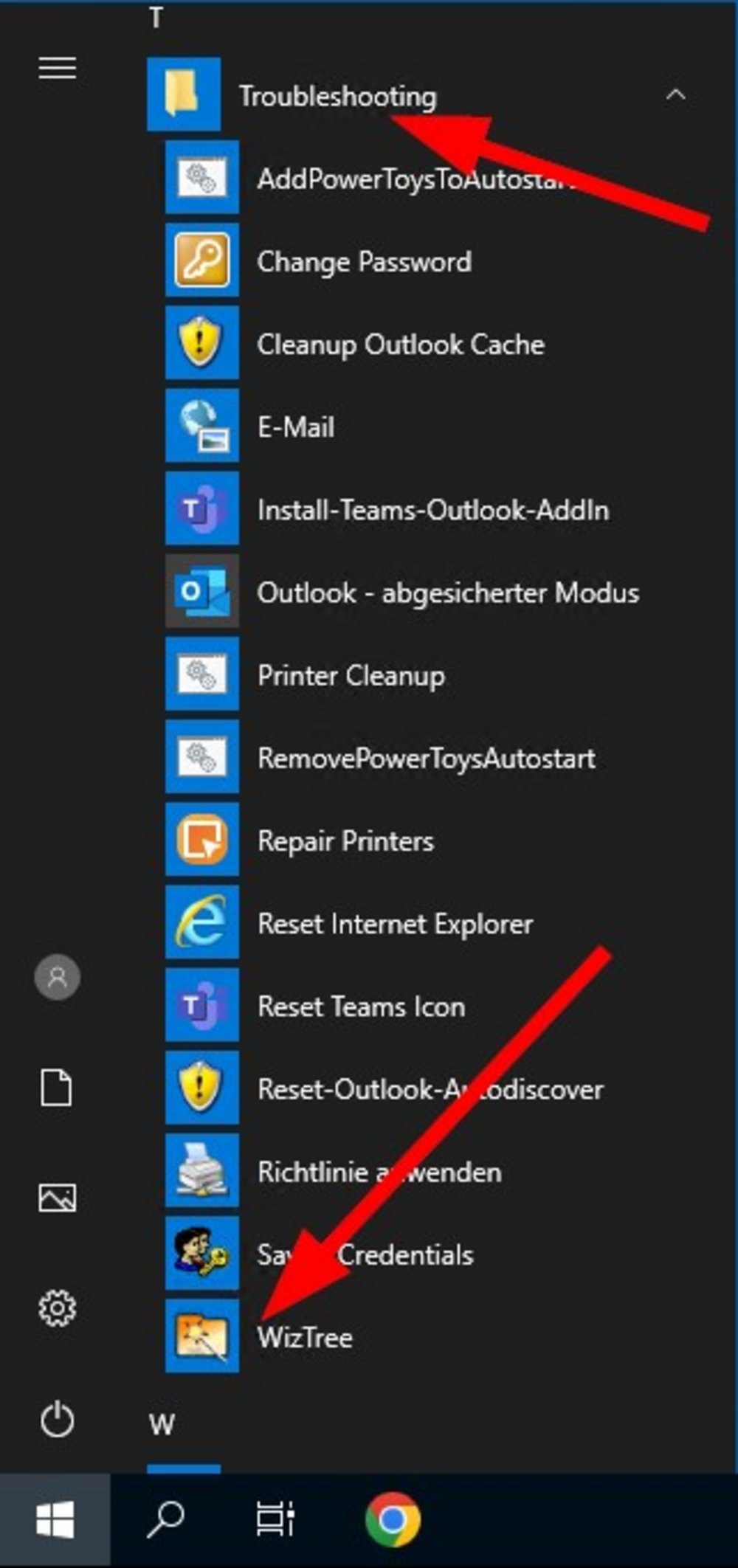Start Outlook - abgesicherter Modus label
The height and width of the screenshot is (1568, 738).
click(448, 593)
